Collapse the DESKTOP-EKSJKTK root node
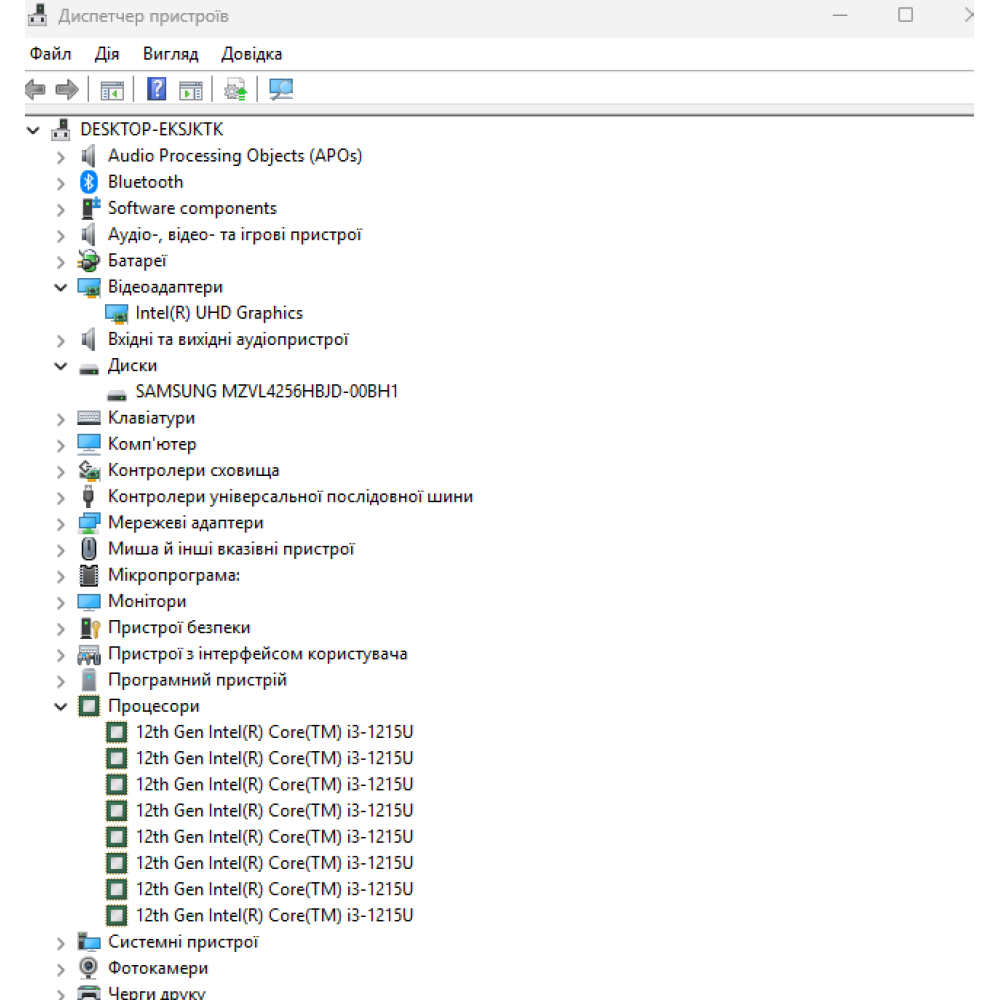Viewport: 1000px width, 1000px height. [35, 130]
